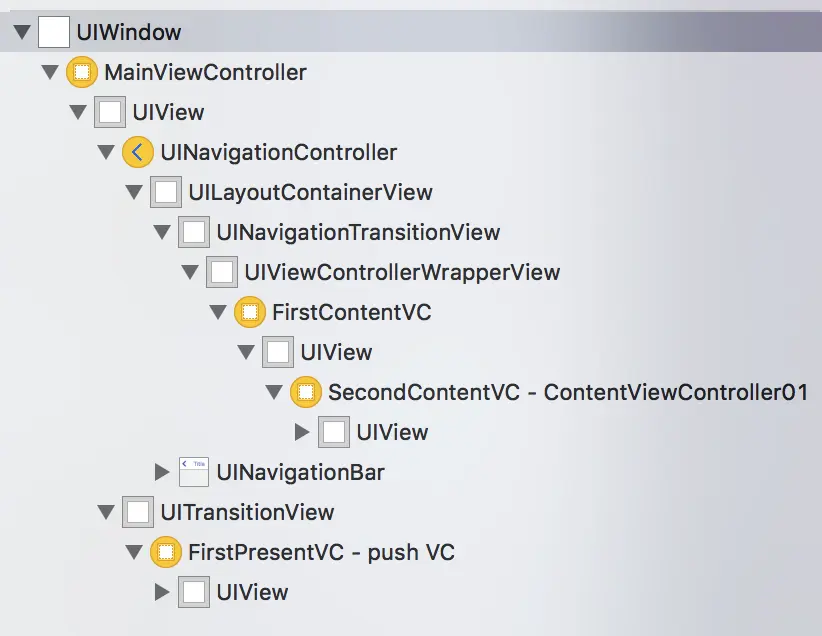Click the FirstContentVC yellow controller icon
Image resolution: width=822 pixels, height=636 pixels.
(250, 312)
